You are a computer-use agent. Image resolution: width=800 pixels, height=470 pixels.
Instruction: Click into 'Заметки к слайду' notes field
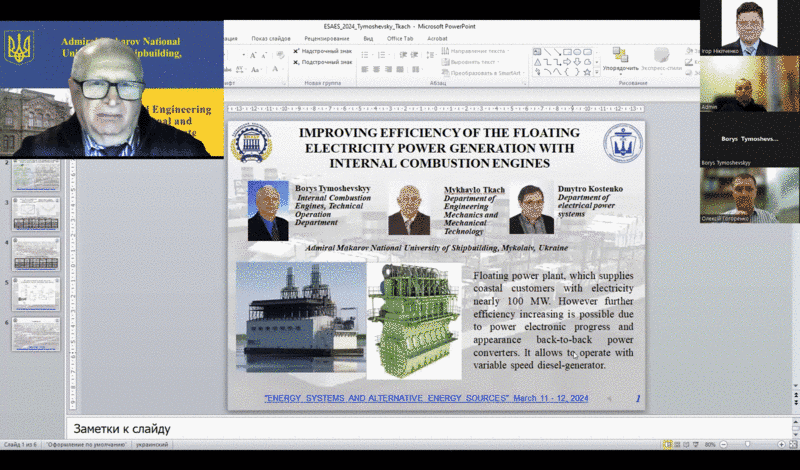pyautogui.click(x=429, y=429)
